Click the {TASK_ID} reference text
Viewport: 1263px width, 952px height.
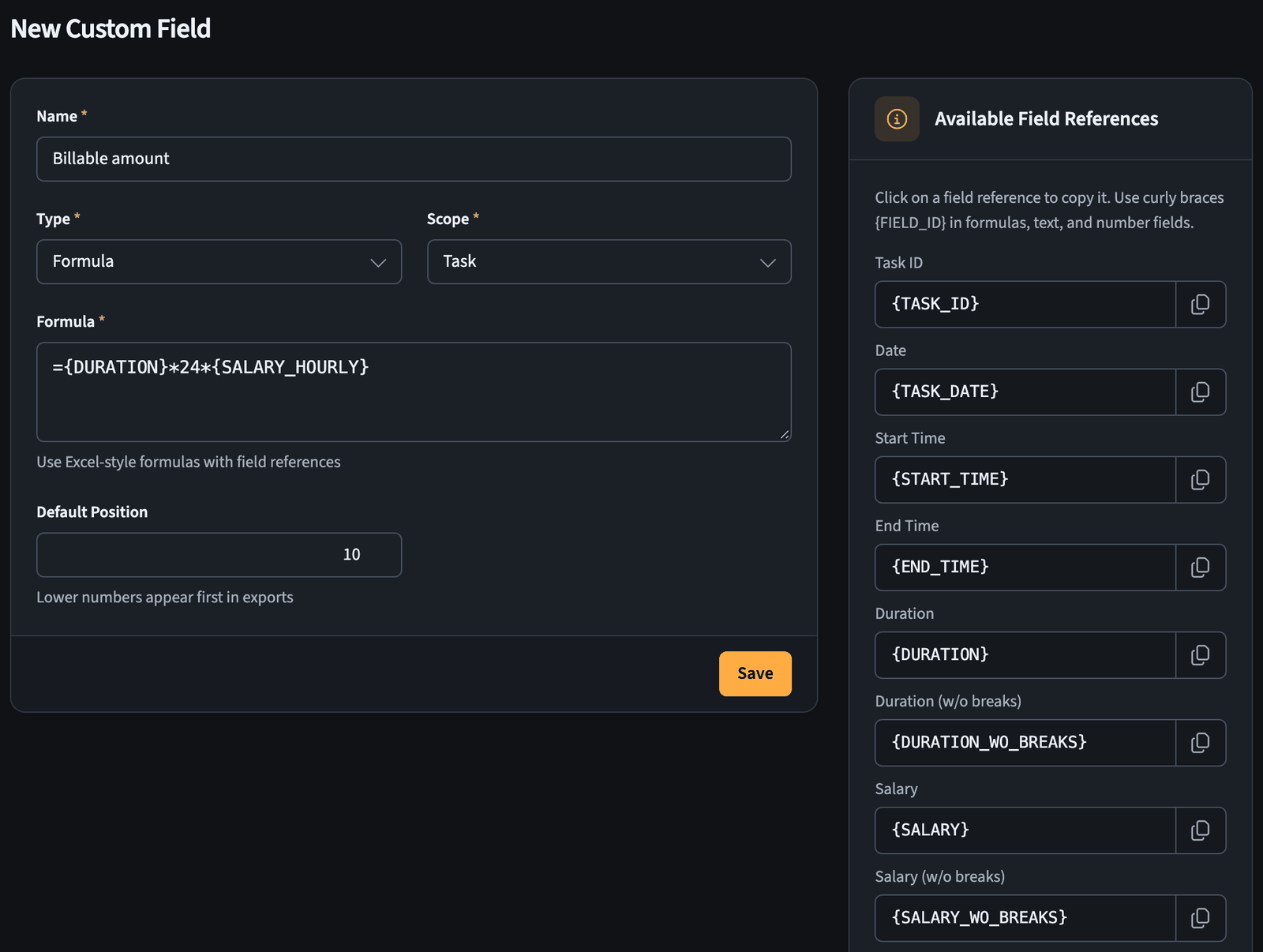(x=935, y=304)
